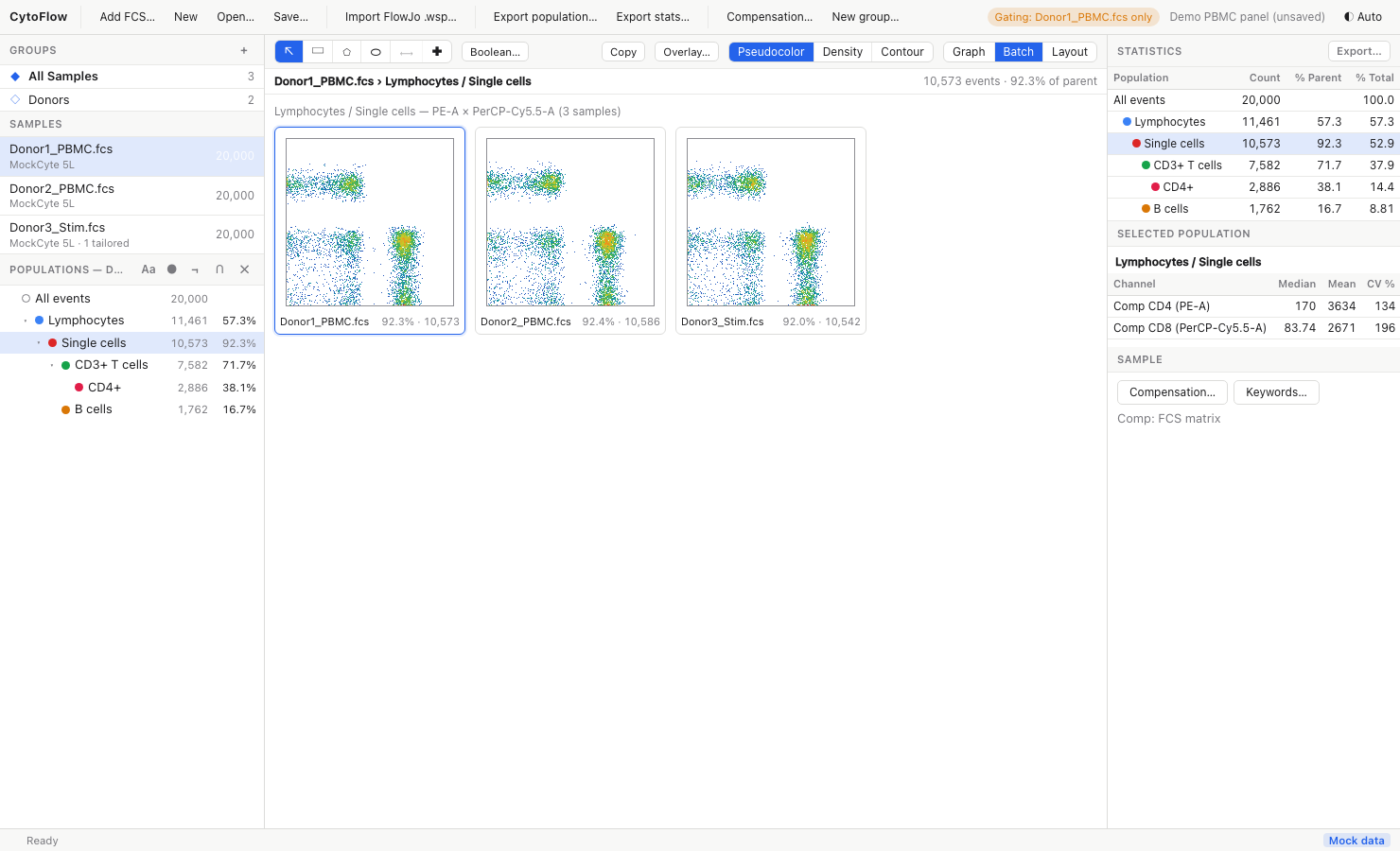The height and width of the screenshot is (851, 1400).
Task: Switch plot type to Pseudocolor
Action: tap(771, 52)
